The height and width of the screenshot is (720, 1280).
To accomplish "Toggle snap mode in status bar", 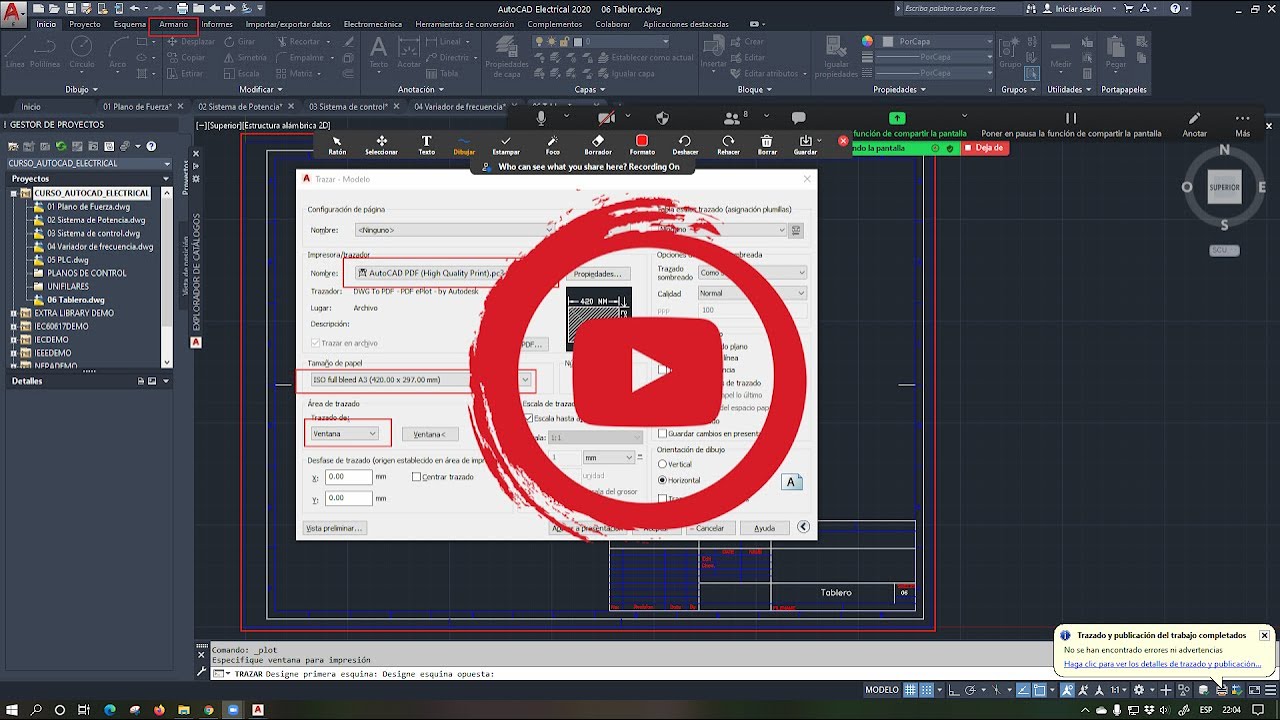I will pyautogui.click(x=927, y=690).
